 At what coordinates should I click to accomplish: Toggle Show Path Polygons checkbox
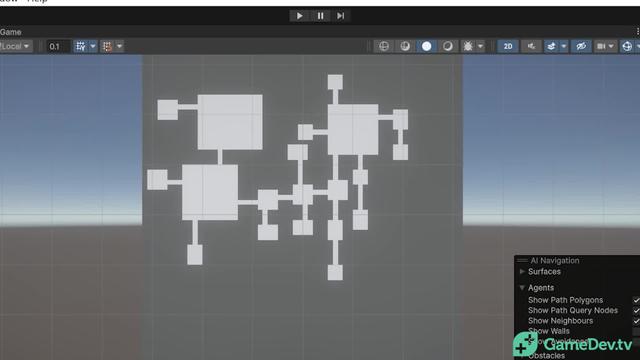point(636,300)
